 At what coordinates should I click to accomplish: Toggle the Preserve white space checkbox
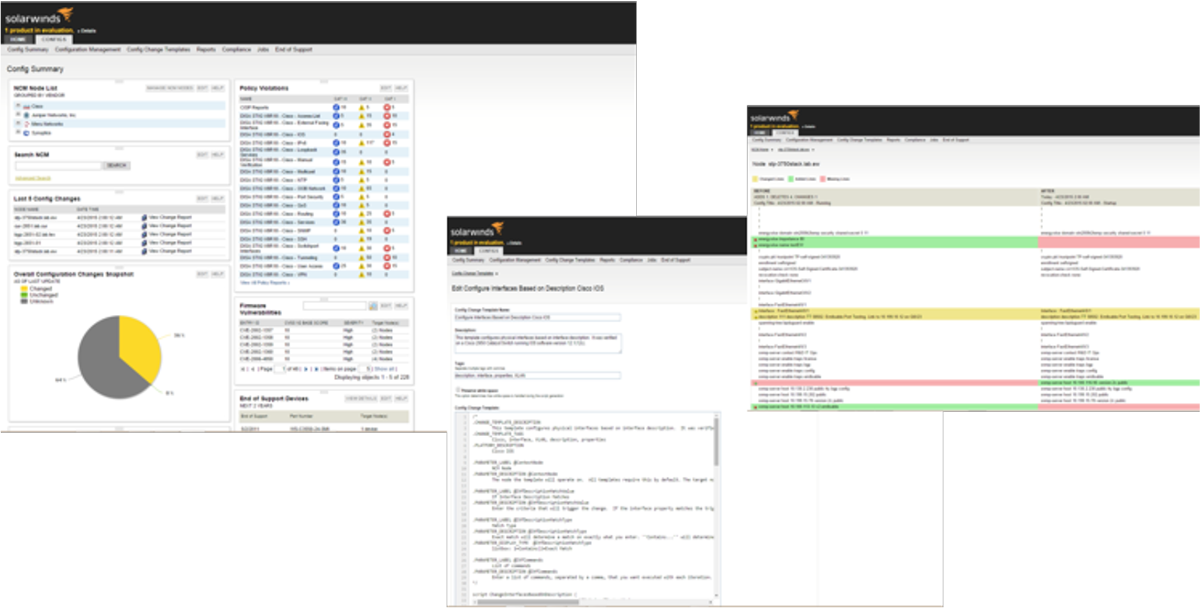pos(458,389)
